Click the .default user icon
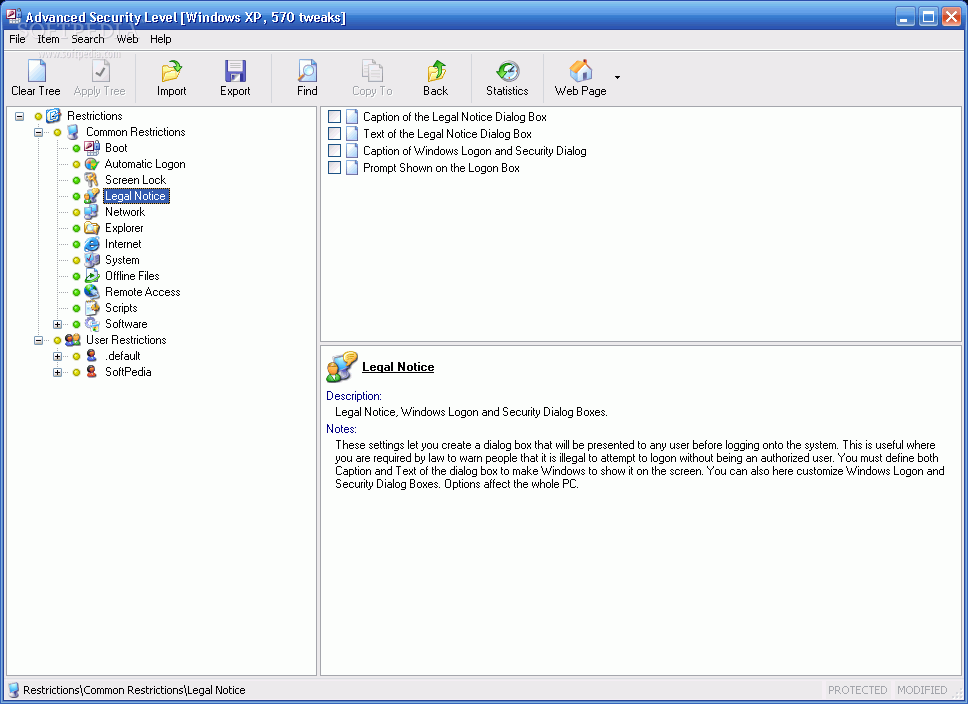Screen dimensions: 968x704 (x=91, y=356)
